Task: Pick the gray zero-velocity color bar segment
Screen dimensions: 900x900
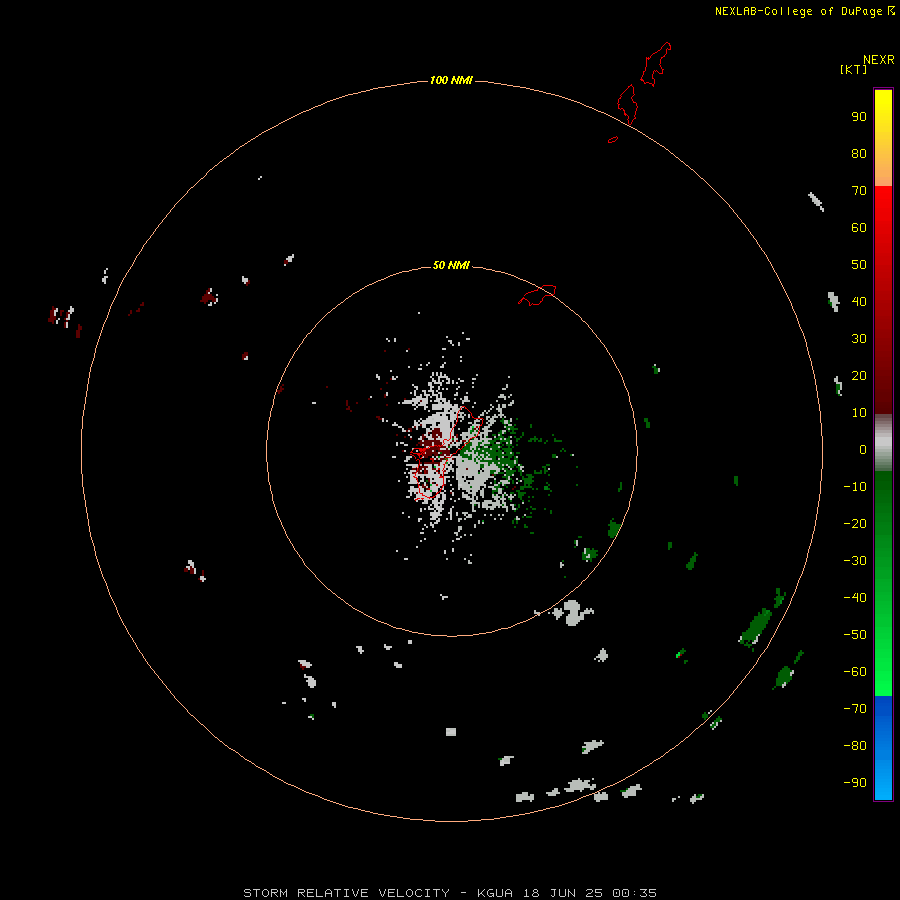Action: [x=883, y=443]
